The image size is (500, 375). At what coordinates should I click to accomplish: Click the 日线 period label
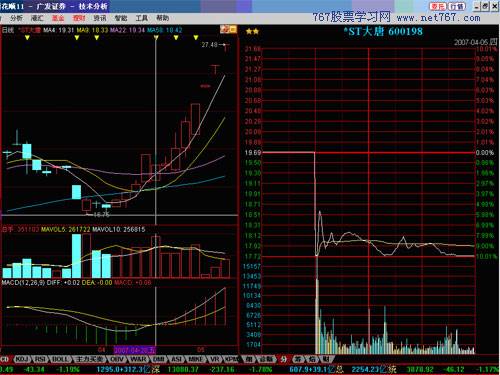8,30
